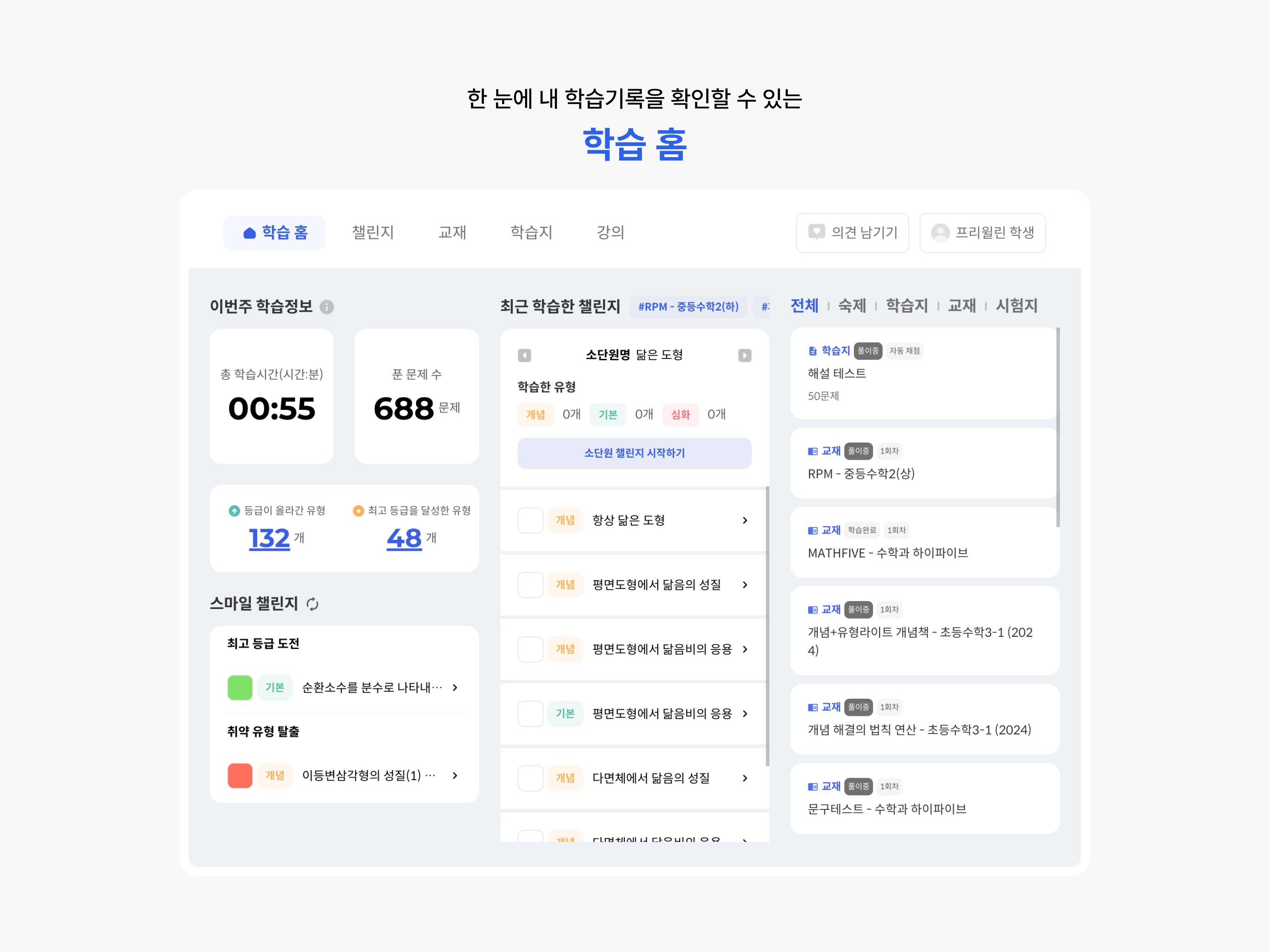The image size is (1270, 952).
Task: Tick the checkbox for 평면도형에서 닮음의 성질
Action: [530, 584]
